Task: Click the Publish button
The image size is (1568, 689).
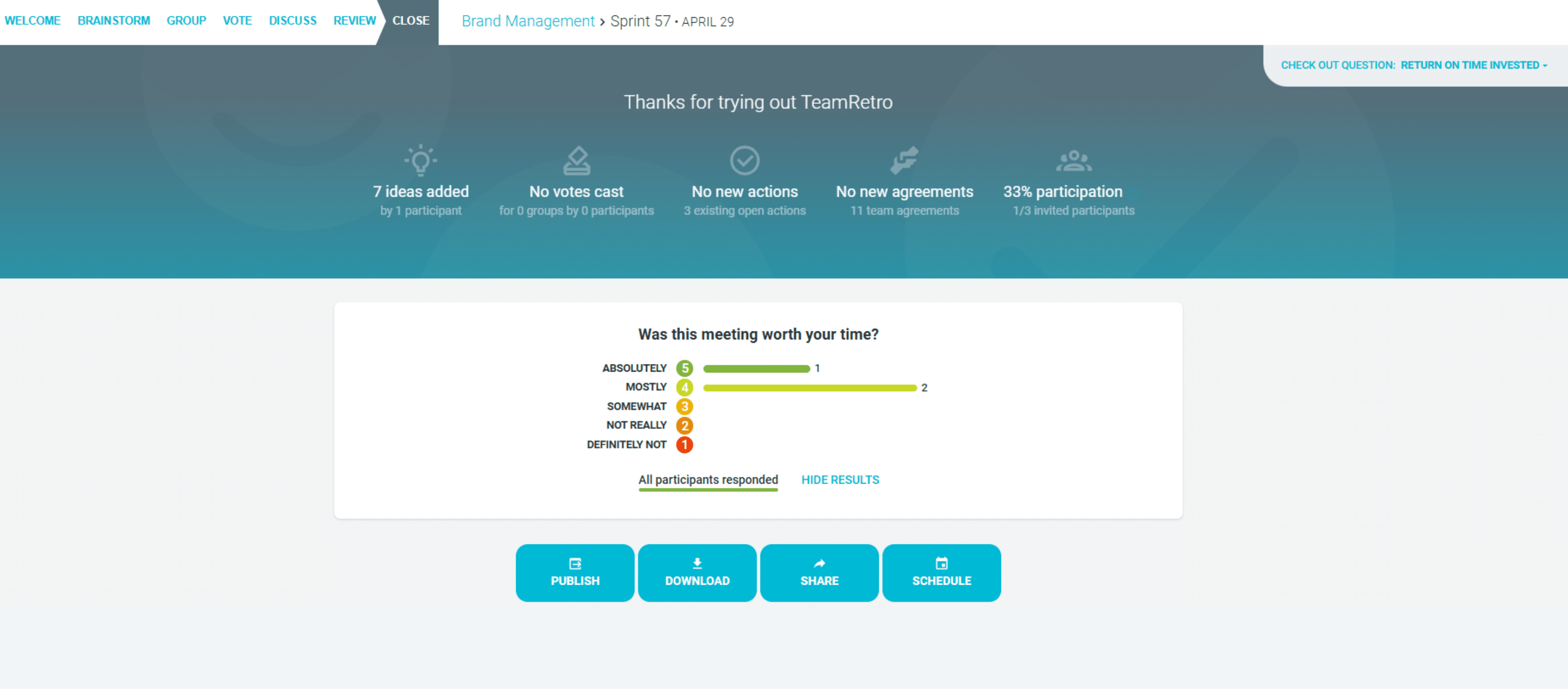Action: (575, 573)
